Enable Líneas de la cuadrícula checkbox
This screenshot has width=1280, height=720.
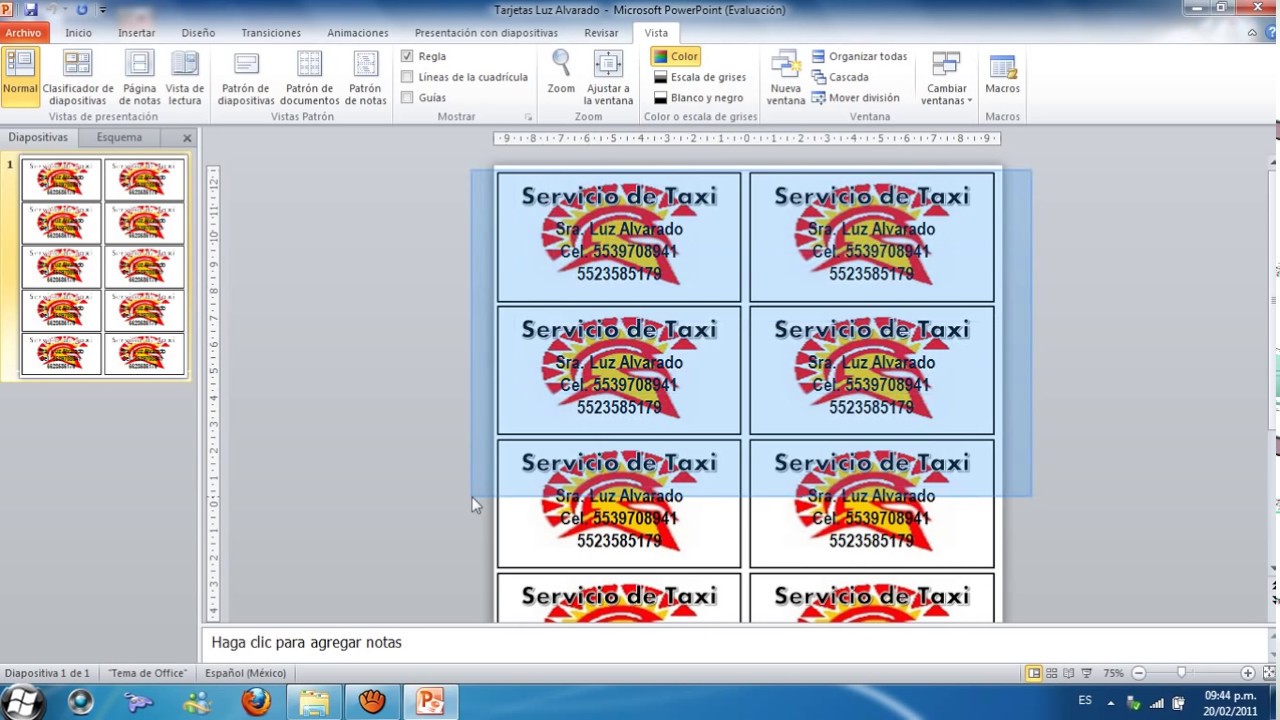(407, 77)
